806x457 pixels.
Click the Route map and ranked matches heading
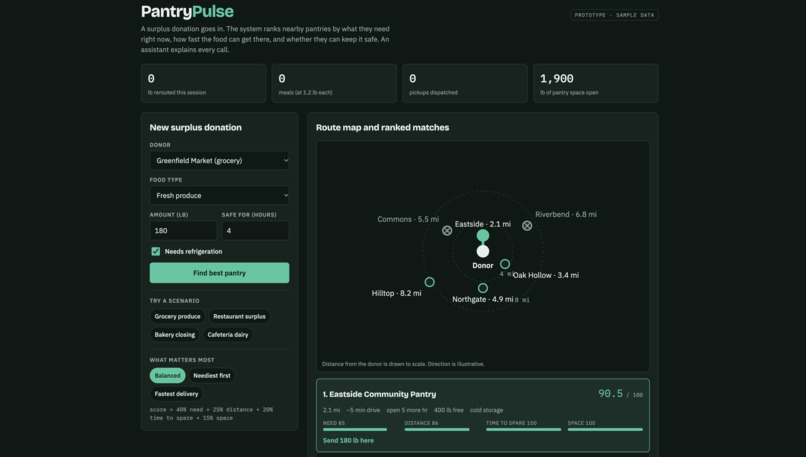pyautogui.click(x=382, y=127)
